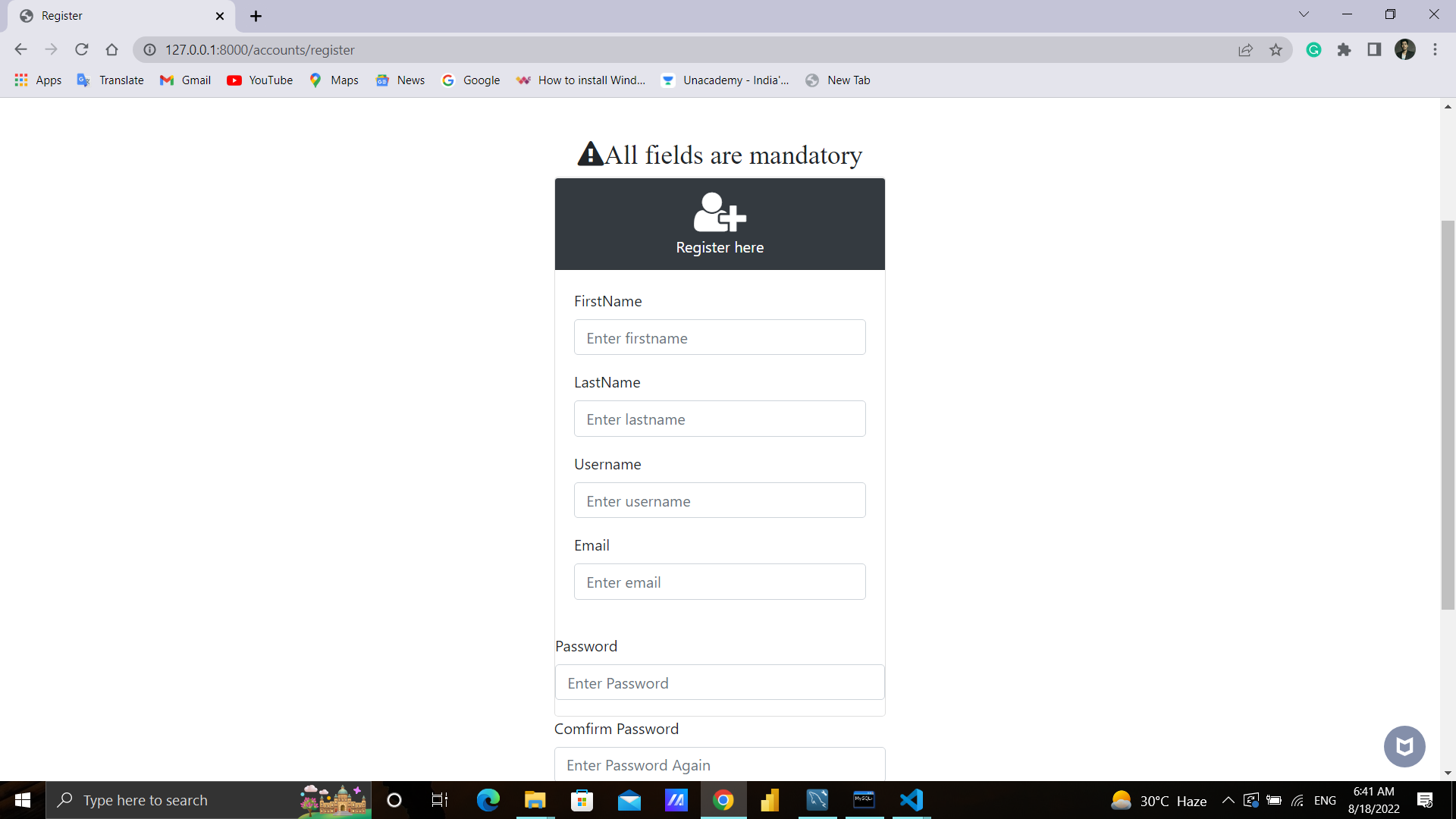This screenshot has height=819, width=1456.
Task: Open the Extensions puzzle icon
Action: click(1345, 49)
